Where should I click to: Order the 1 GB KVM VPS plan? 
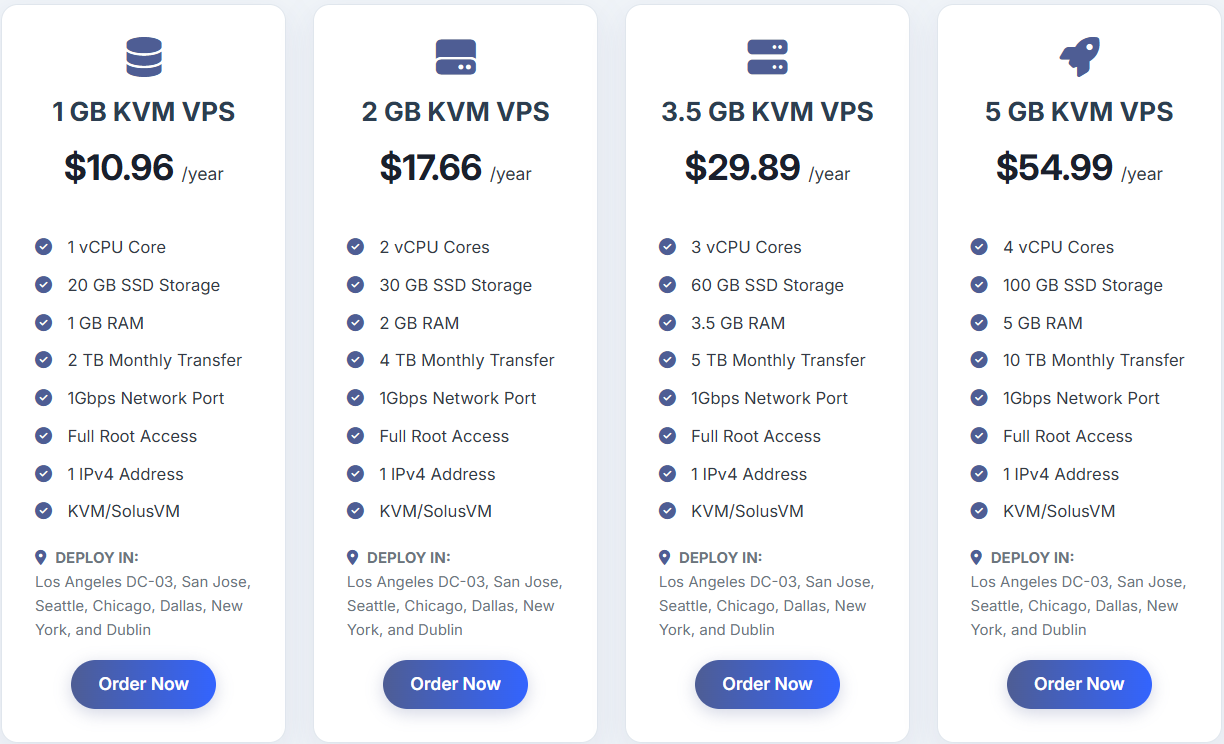click(144, 684)
